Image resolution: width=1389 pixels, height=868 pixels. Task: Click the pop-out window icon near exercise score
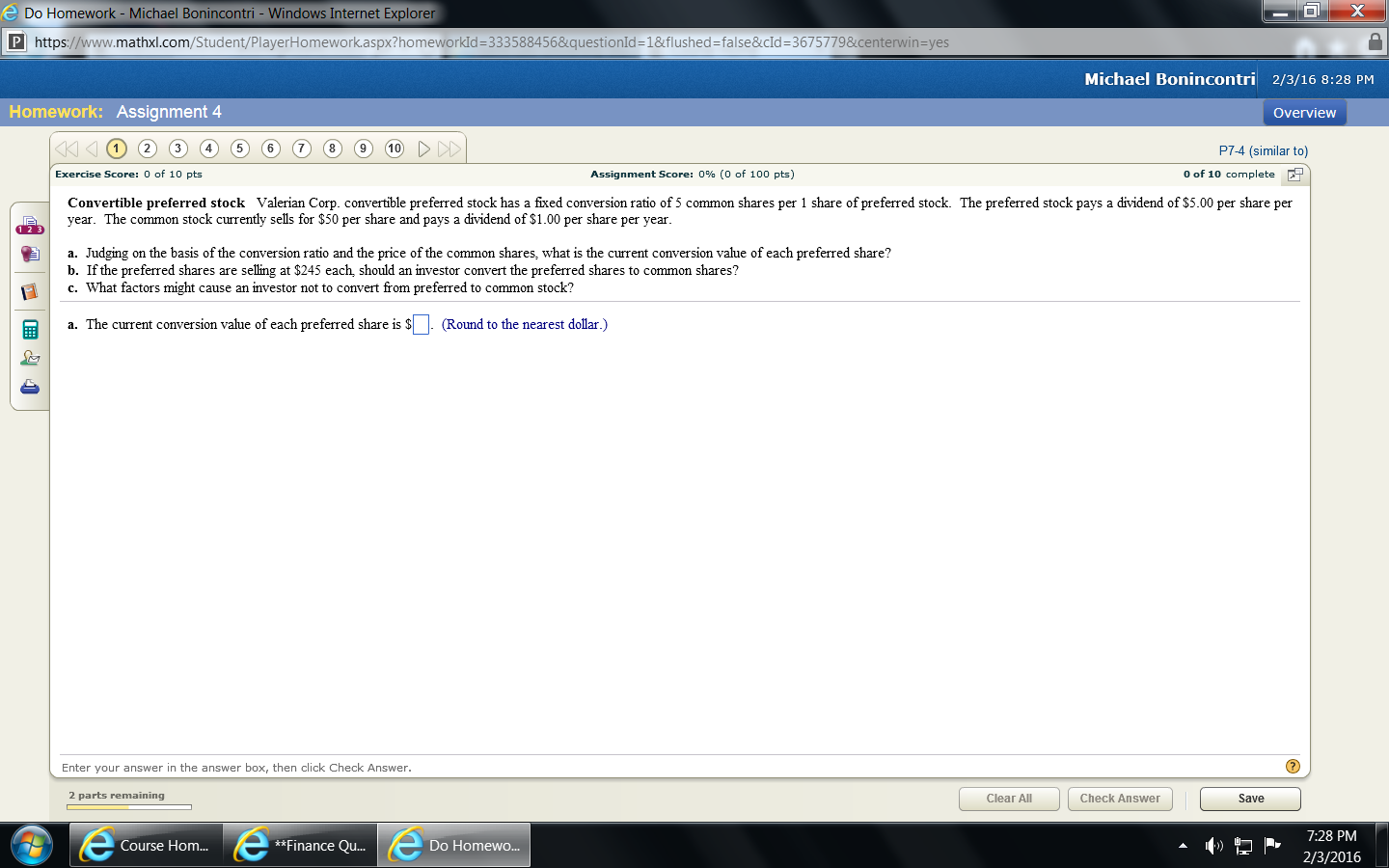click(x=1294, y=175)
